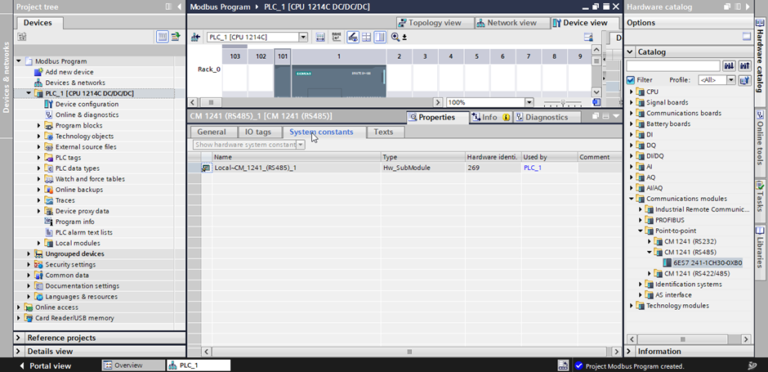Click Program info in project tree
Screen dimensions: 768x372
pos(75,222)
